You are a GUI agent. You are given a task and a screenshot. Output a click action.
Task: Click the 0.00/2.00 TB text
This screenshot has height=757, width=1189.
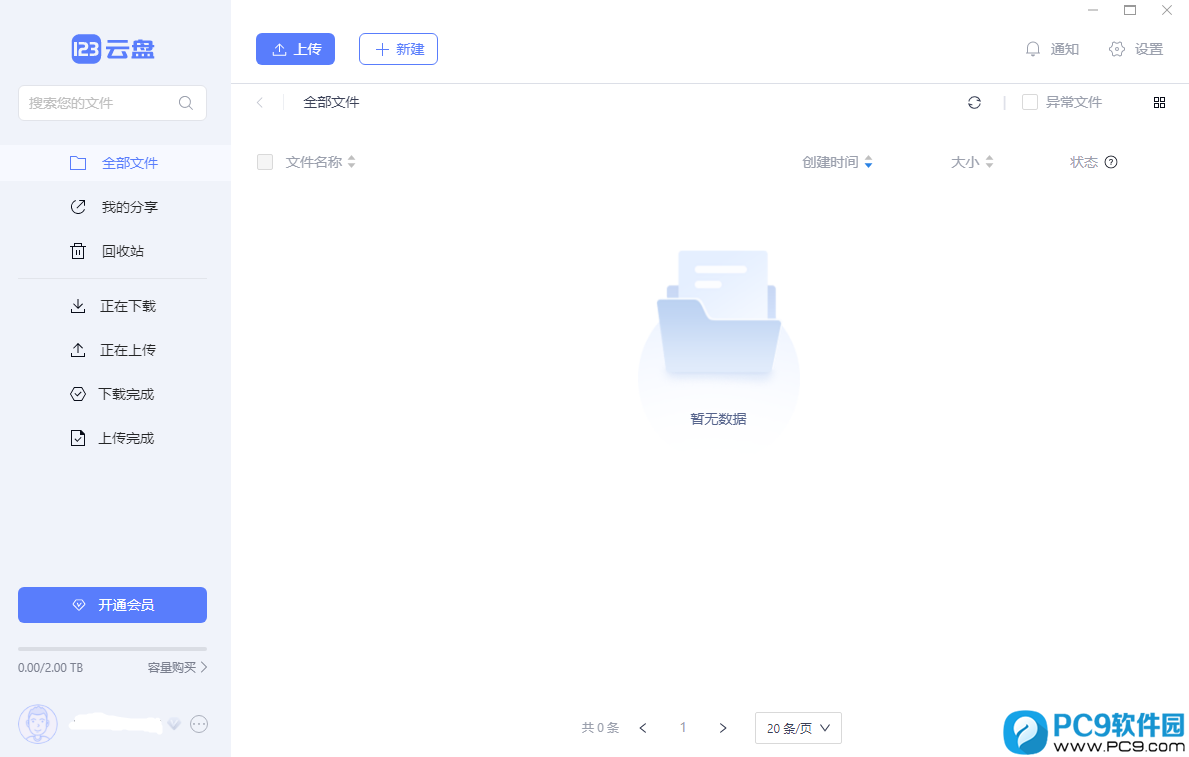tap(51, 668)
